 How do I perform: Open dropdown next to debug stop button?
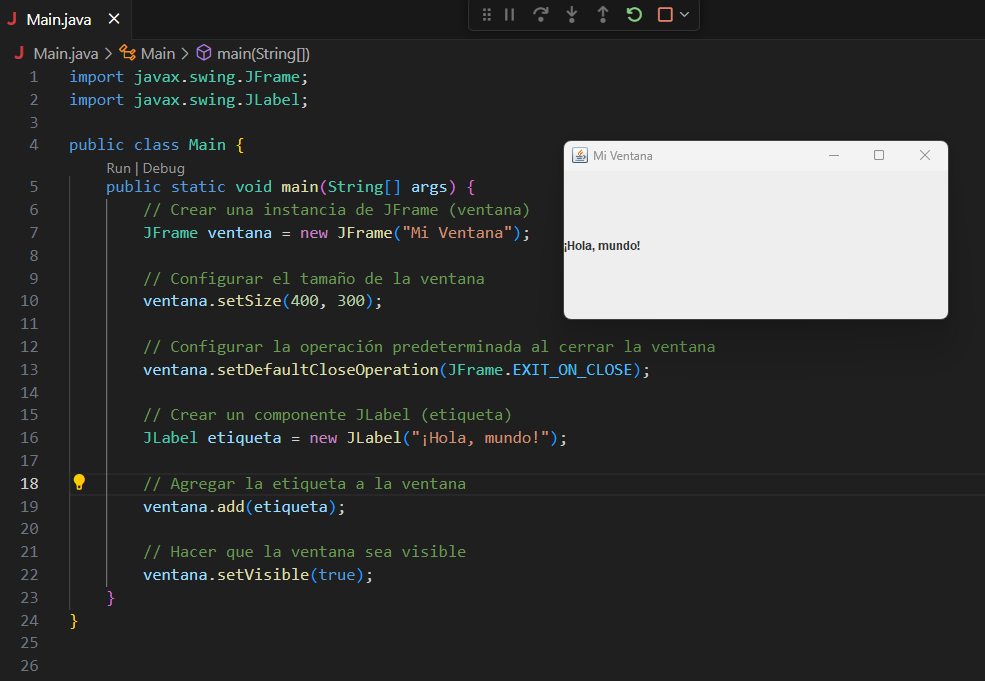(x=685, y=14)
